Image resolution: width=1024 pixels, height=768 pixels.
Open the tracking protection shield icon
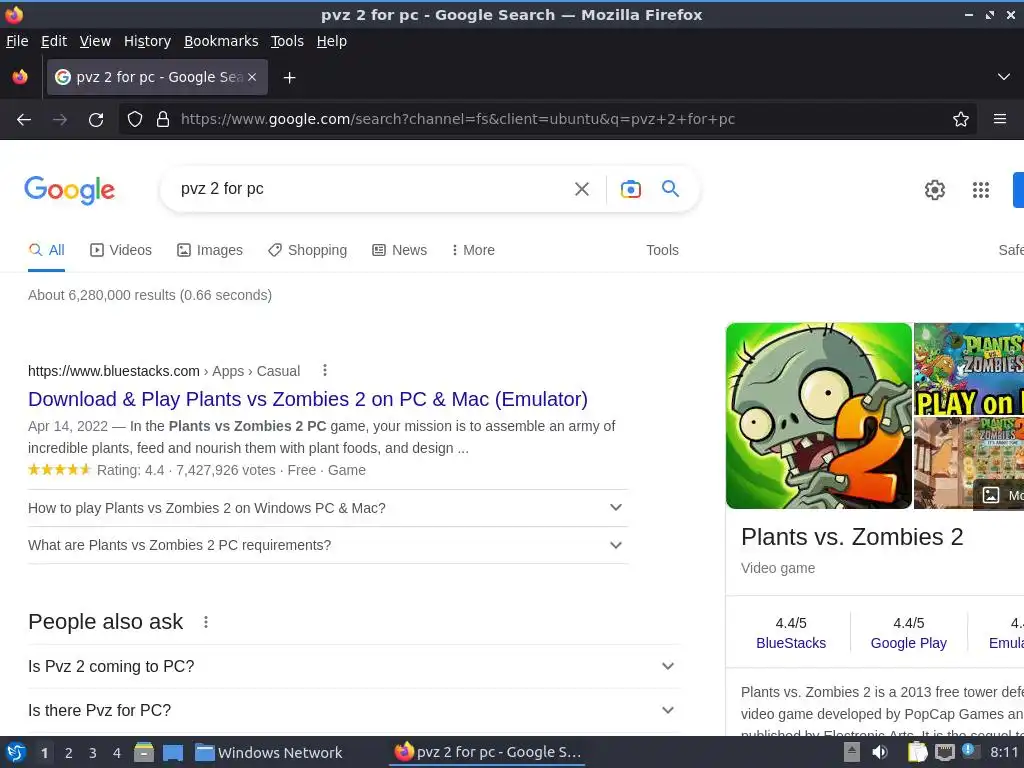pos(135,120)
